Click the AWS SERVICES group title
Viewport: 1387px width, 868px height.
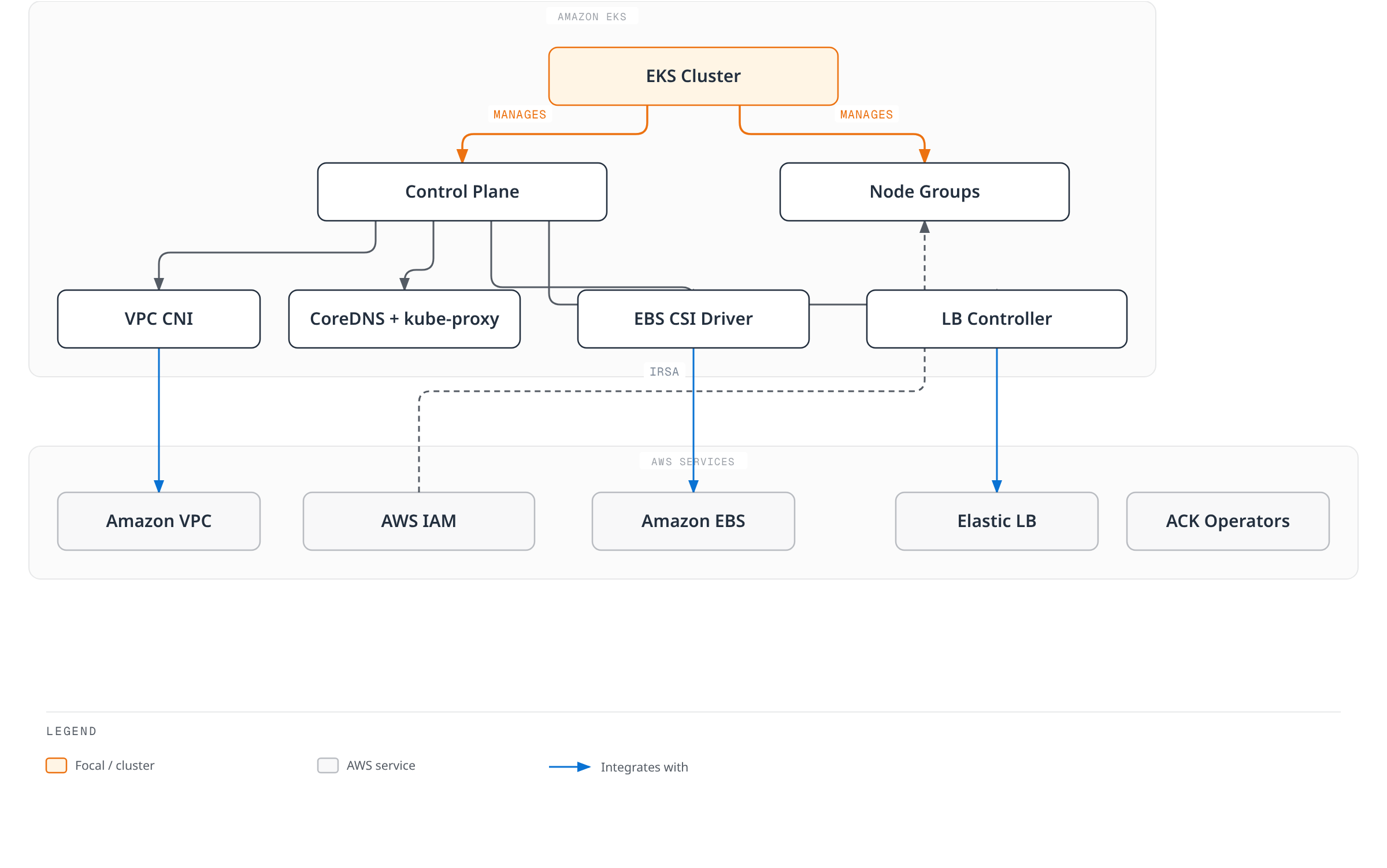[x=693, y=462]
